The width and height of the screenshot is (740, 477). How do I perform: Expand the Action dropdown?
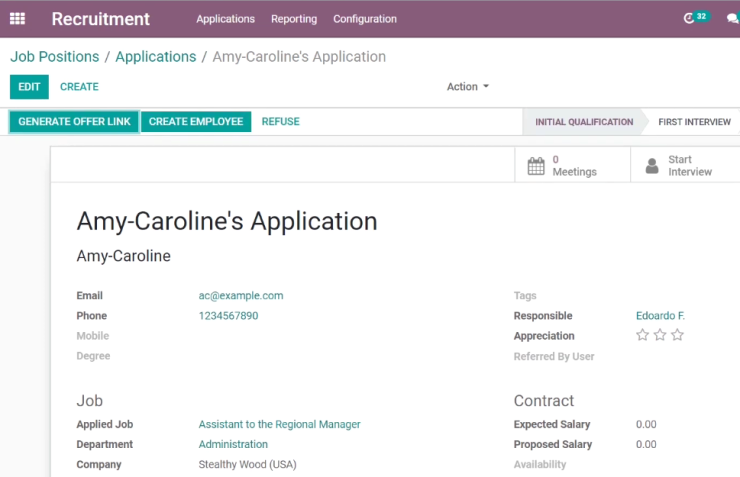[468, 87]
